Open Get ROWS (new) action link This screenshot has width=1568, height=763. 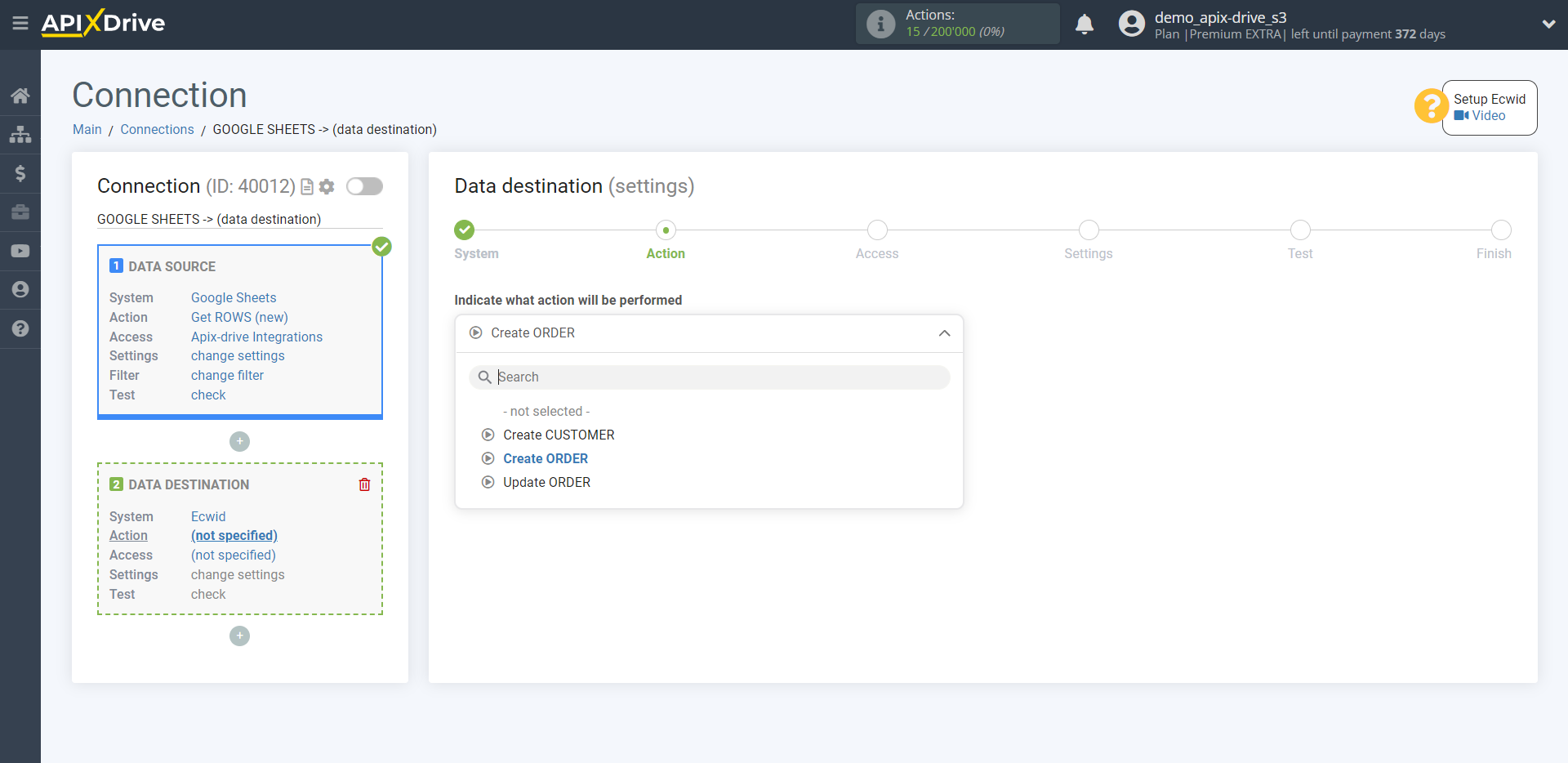pyautogui.click(x=239, y=317)
